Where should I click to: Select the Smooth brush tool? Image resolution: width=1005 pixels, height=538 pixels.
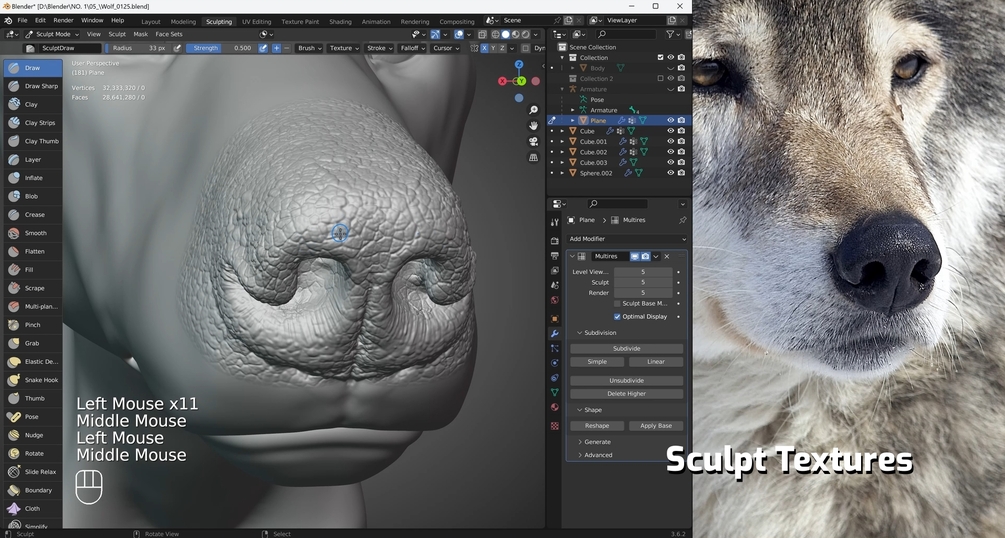tap(33, 233)
